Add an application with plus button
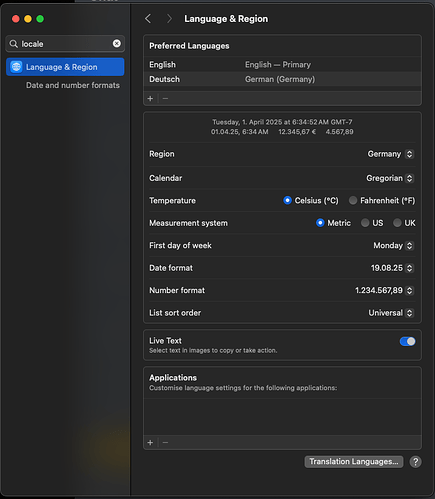Image resolution: width=435 pixels, height=499 pixels. 150,443
